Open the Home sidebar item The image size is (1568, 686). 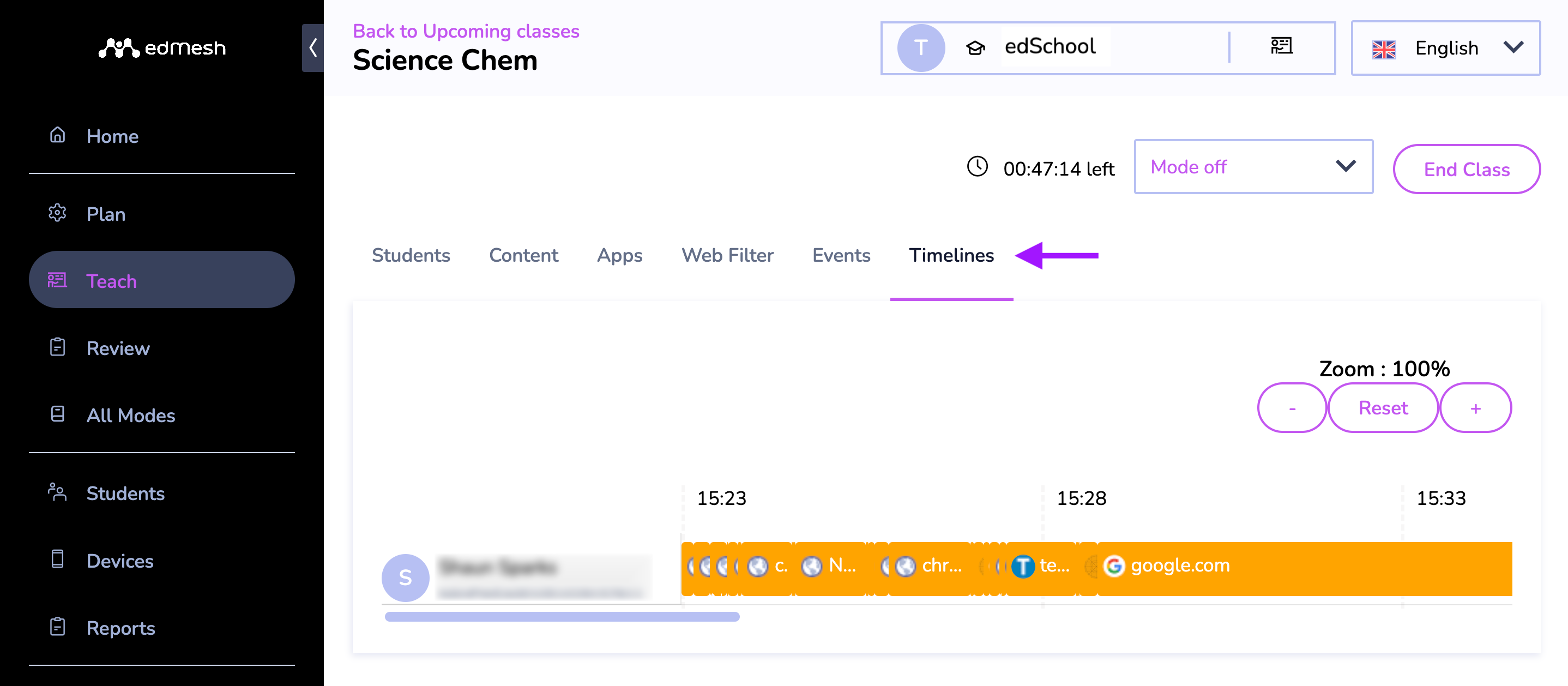click(161, 136)
